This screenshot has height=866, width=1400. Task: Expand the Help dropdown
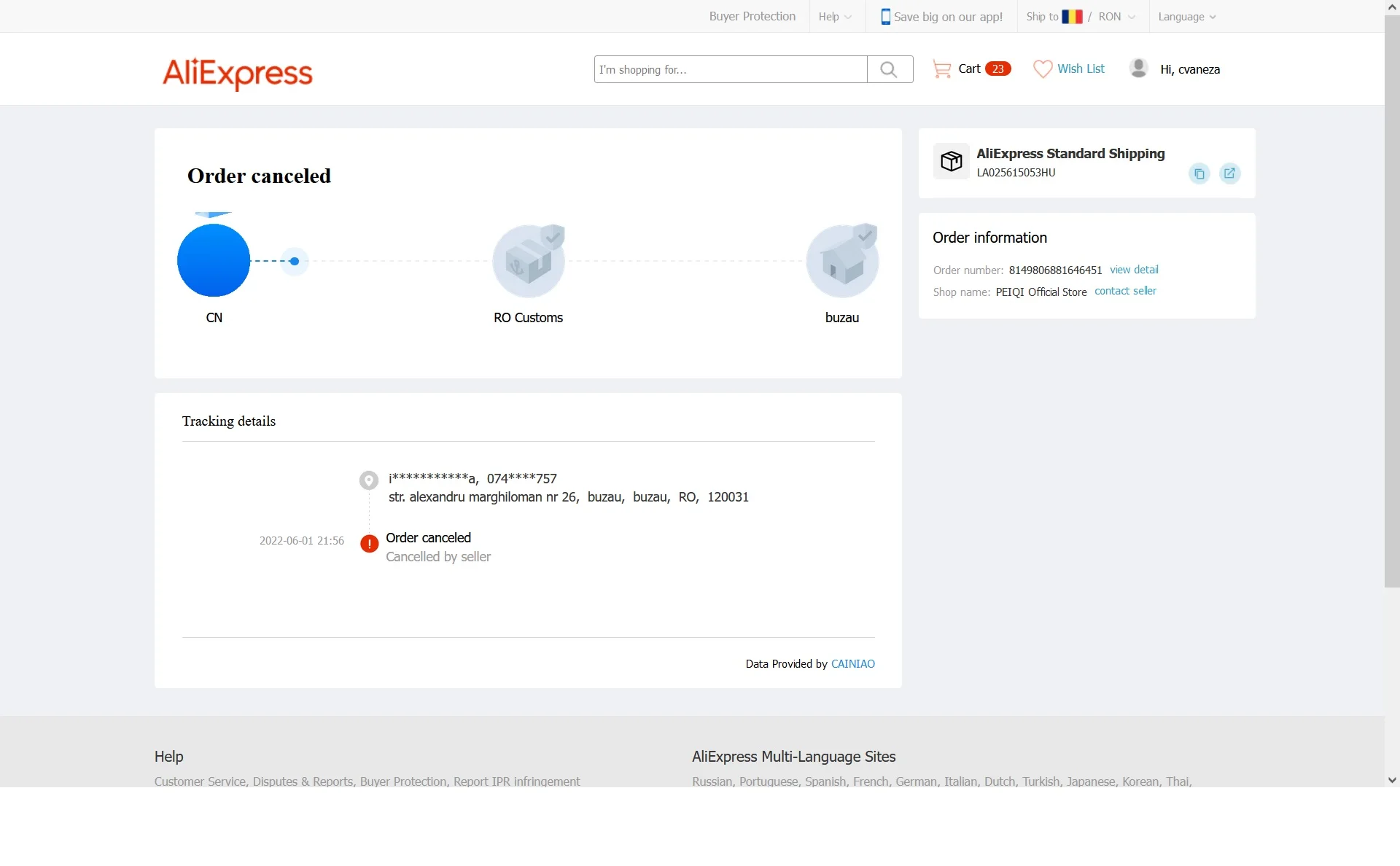(835, 17)
